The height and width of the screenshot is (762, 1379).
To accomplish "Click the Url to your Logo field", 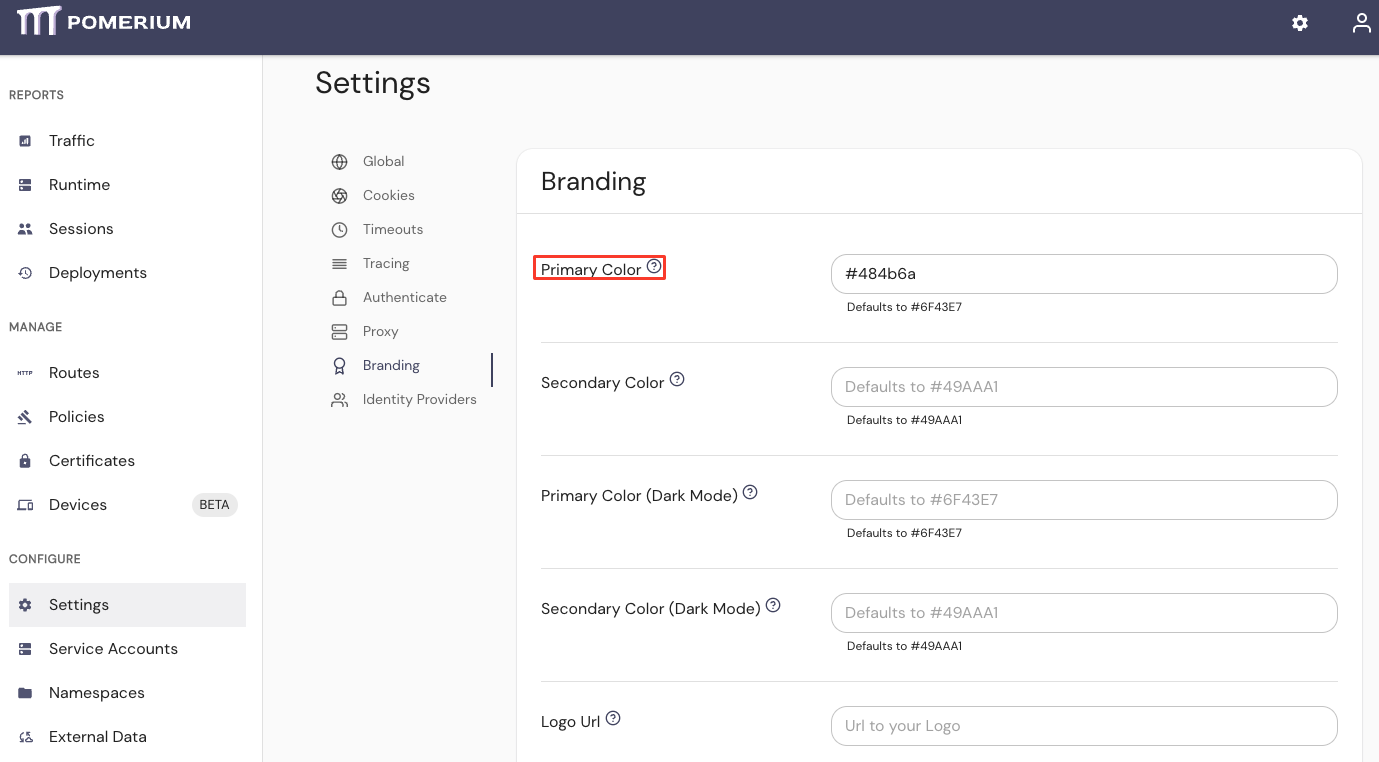I will click(1084, 725).
